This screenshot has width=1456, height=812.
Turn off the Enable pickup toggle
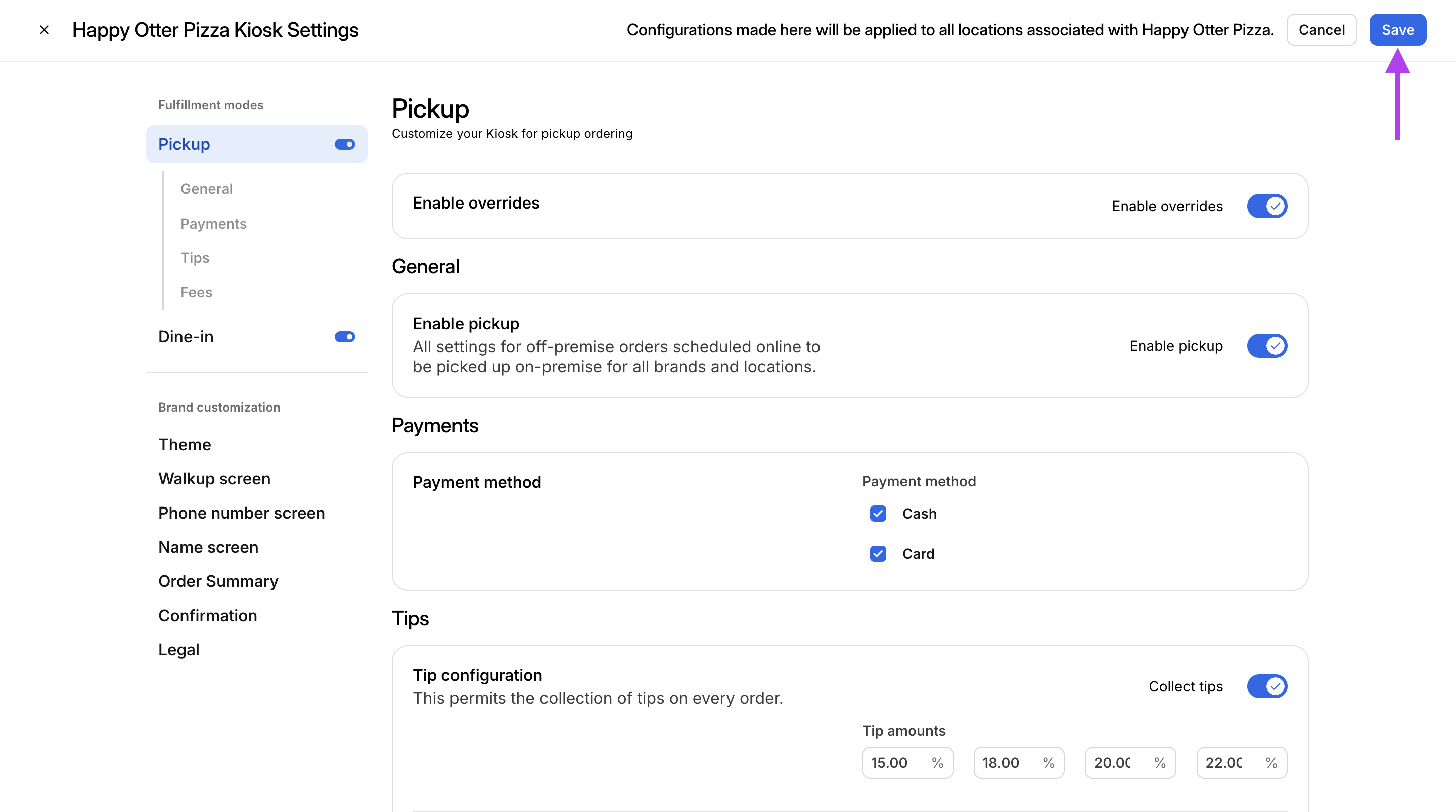pyautogui.click(x=1266, y=345)
